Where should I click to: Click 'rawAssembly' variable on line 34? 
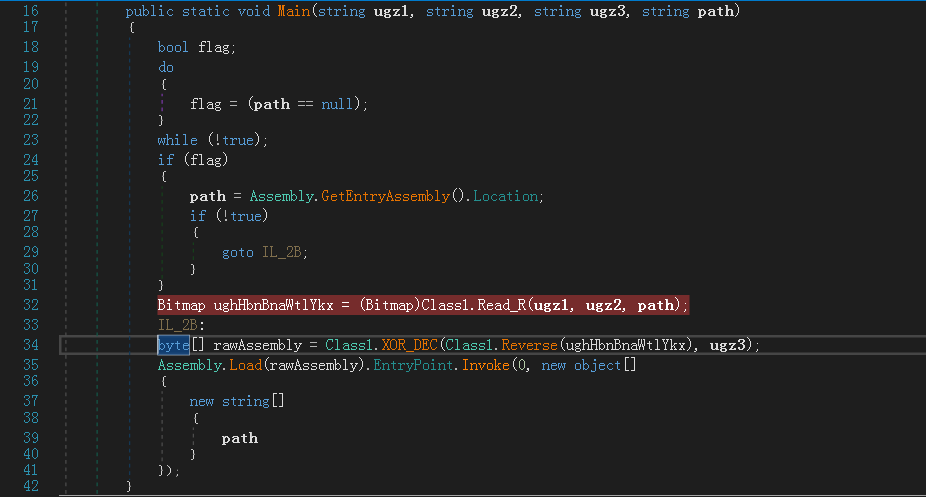tap(257, 345)
